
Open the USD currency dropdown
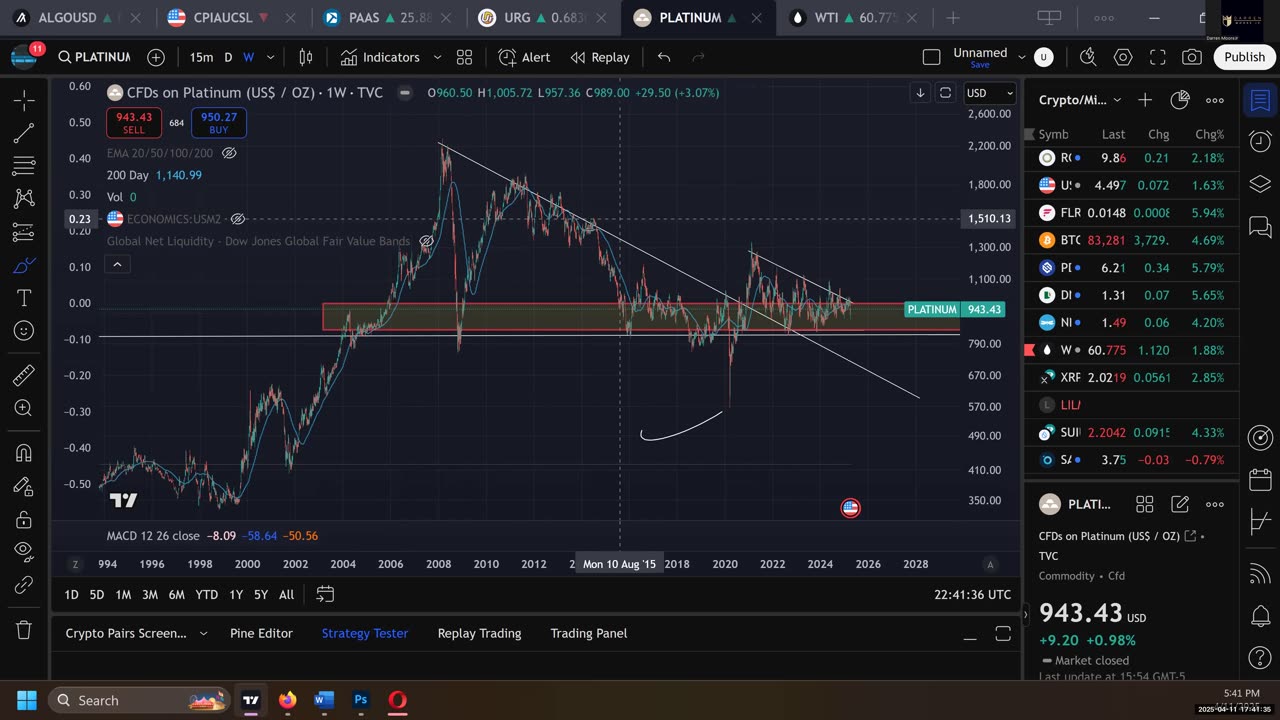[989, 93]
